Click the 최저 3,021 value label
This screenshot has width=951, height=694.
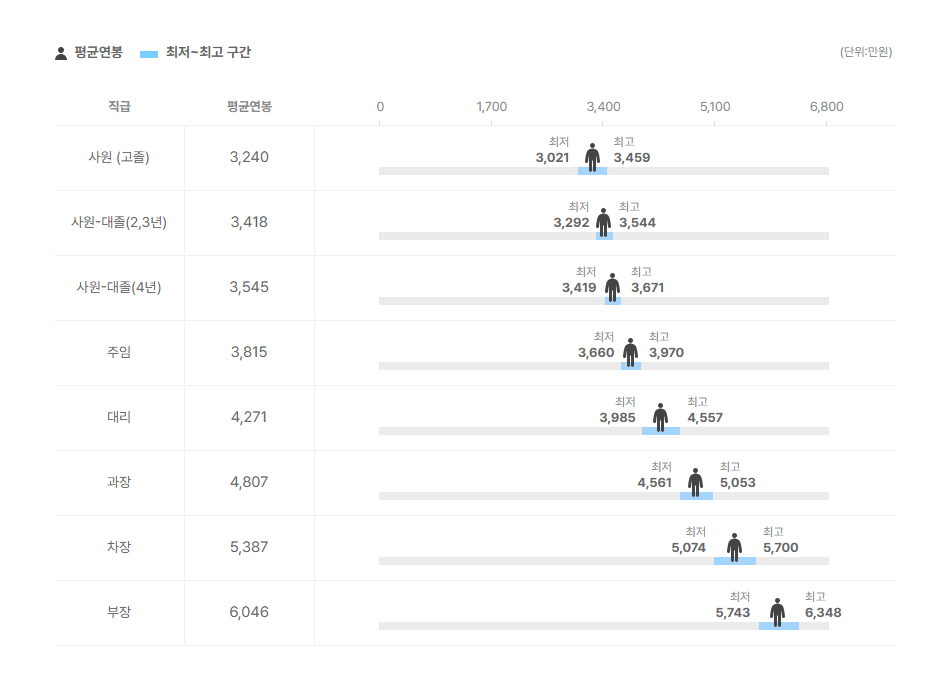coord(552,158)
